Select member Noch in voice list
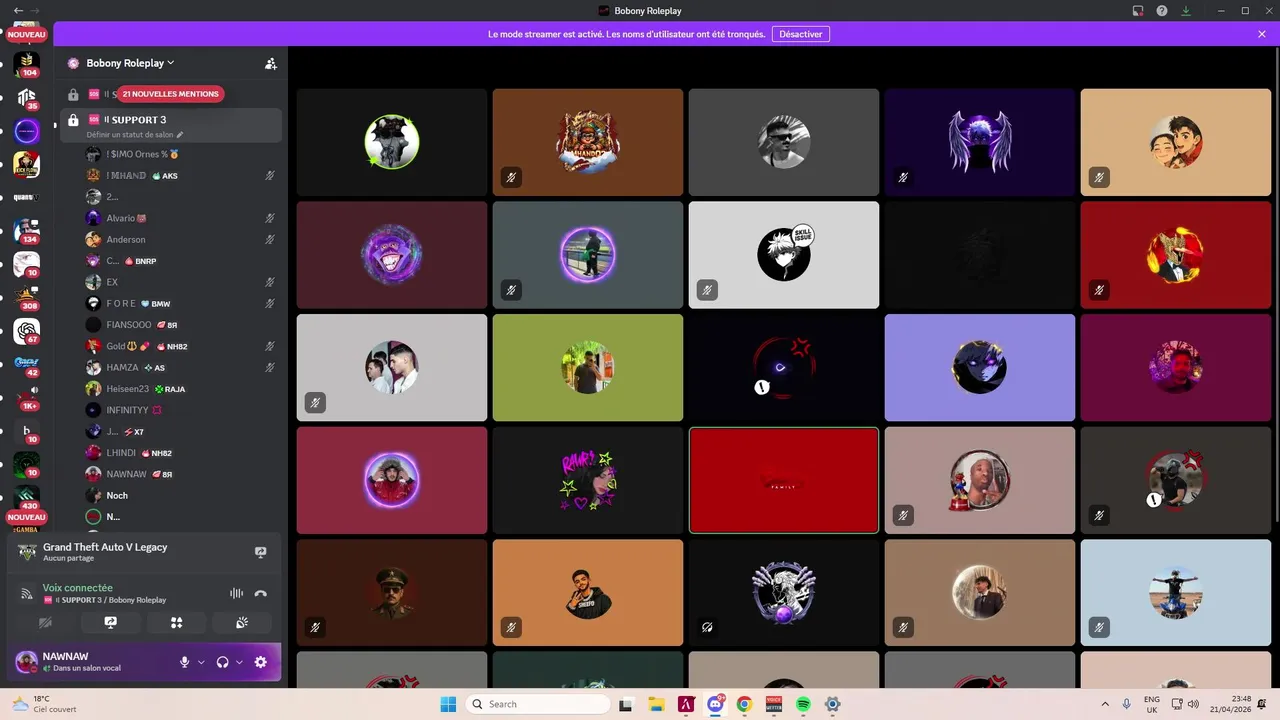 [180, 495]
